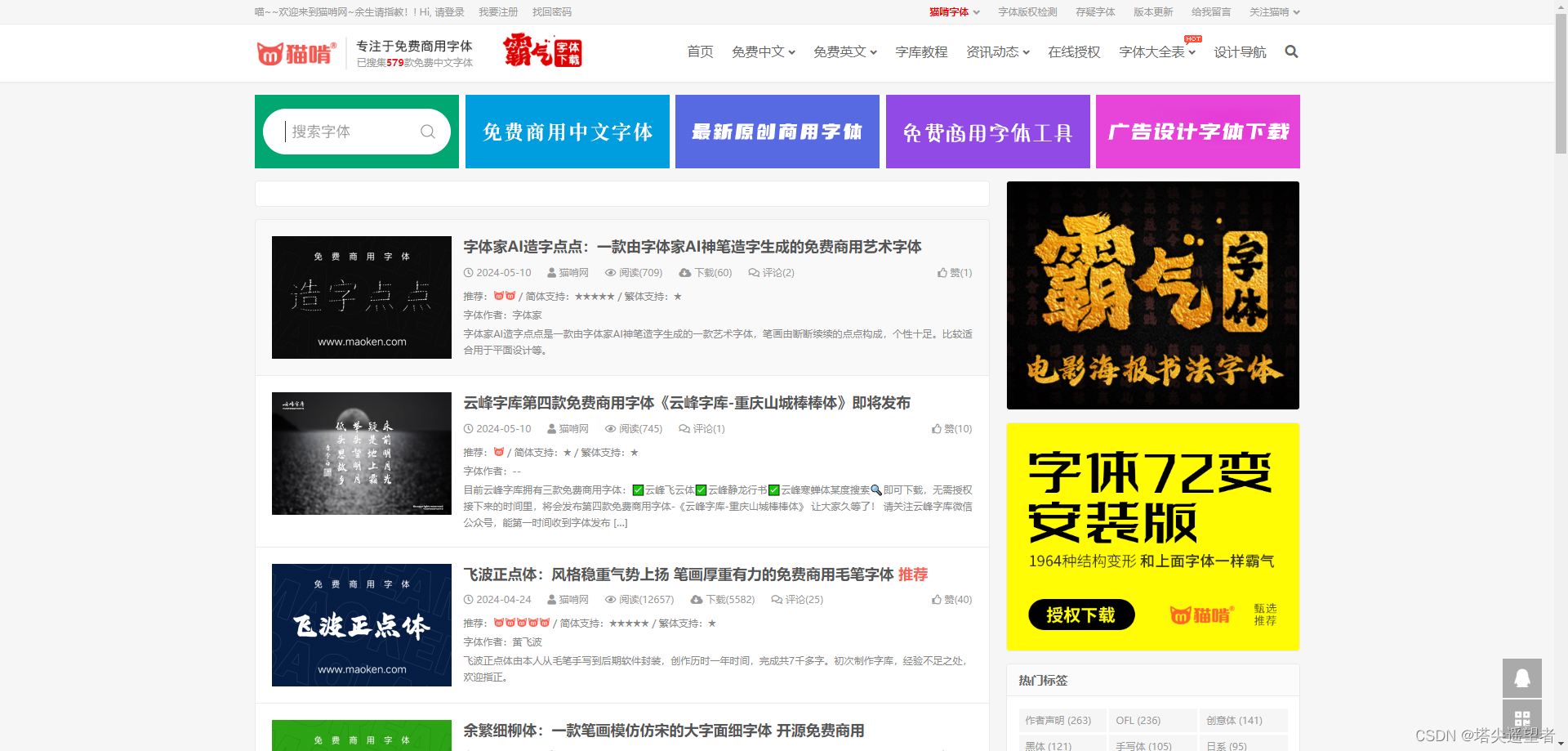The width and height of the screenshot is (1568, 751).
Task: Open the 字体72变安装版 yellow ad
Action: 1153,537
